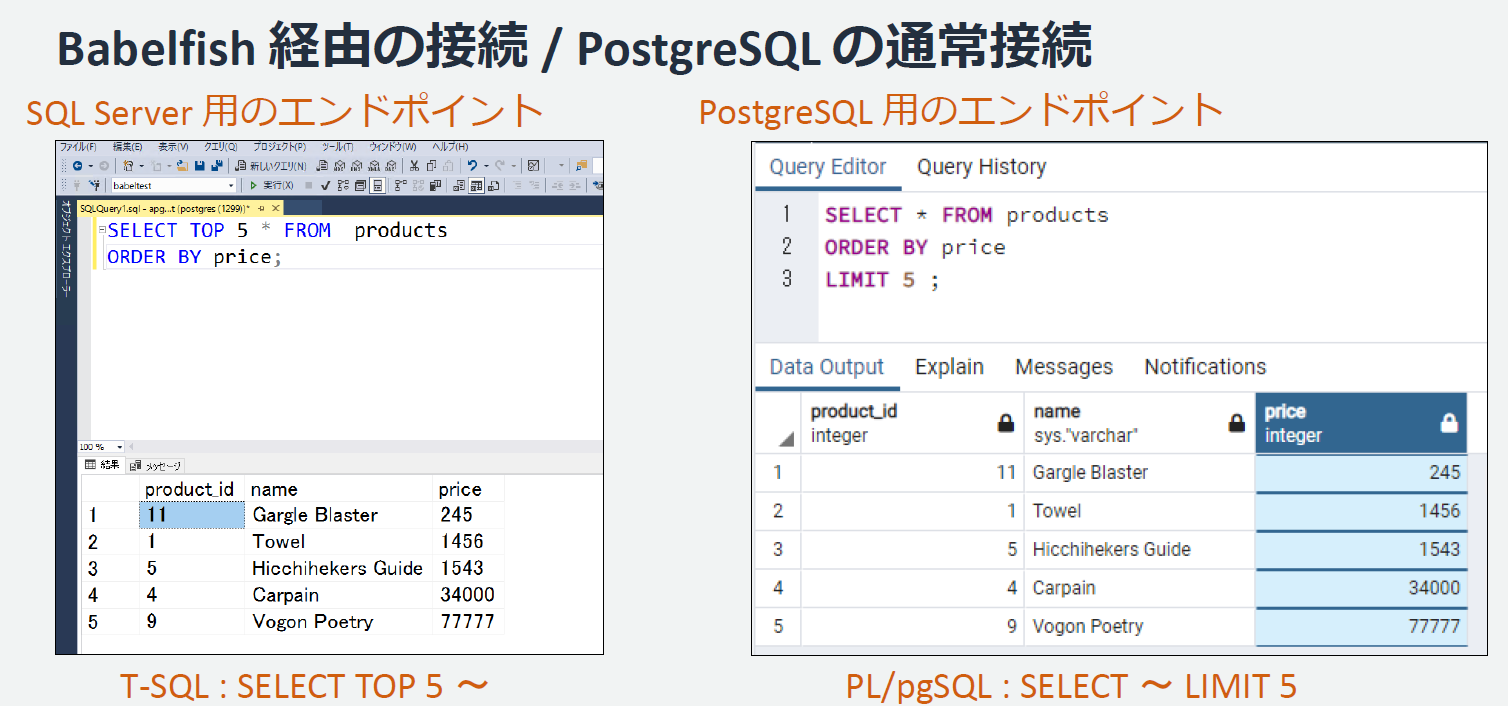Click the Cut icon on the toolbar

414,166
